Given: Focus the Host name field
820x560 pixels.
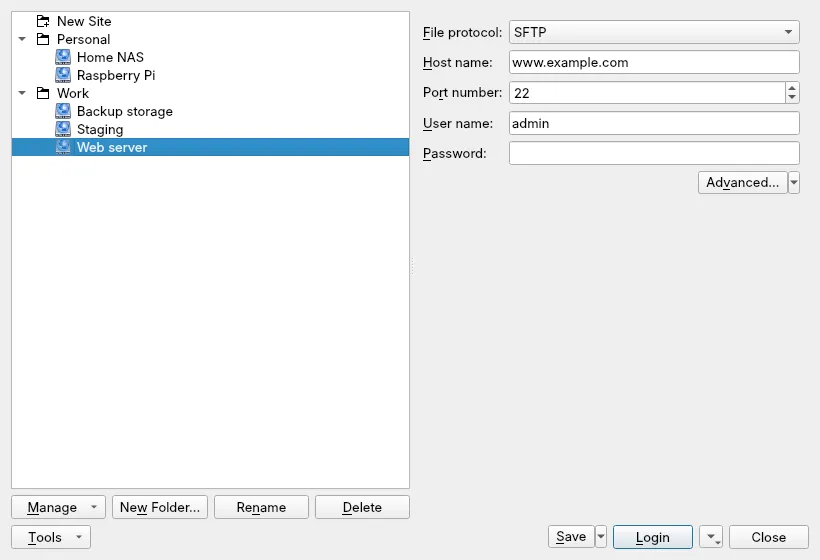Looking at the screenshot, I should pos(654,62).
